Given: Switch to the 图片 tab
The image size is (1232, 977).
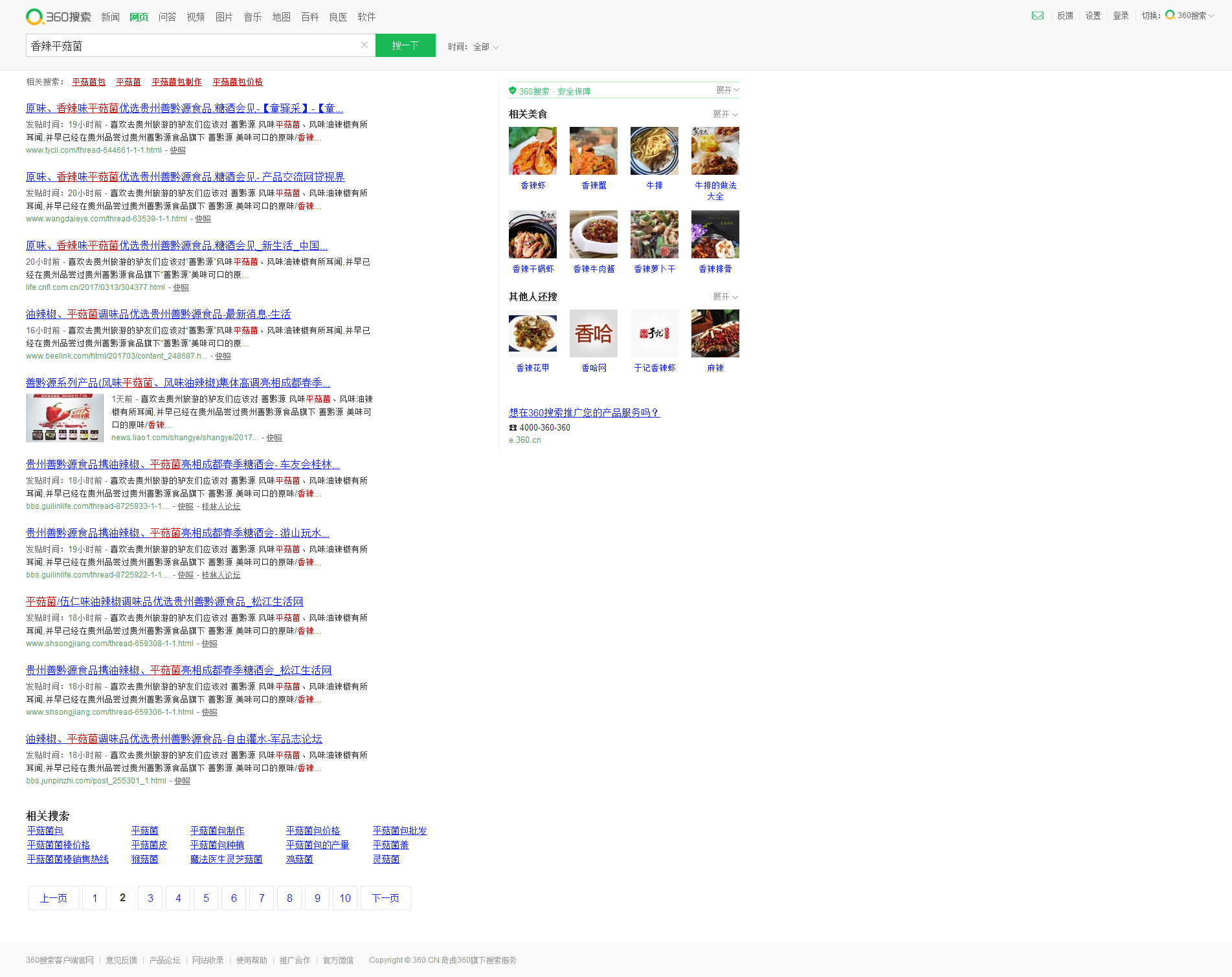Looking at the screenshot, I should [x=224, y=17].
